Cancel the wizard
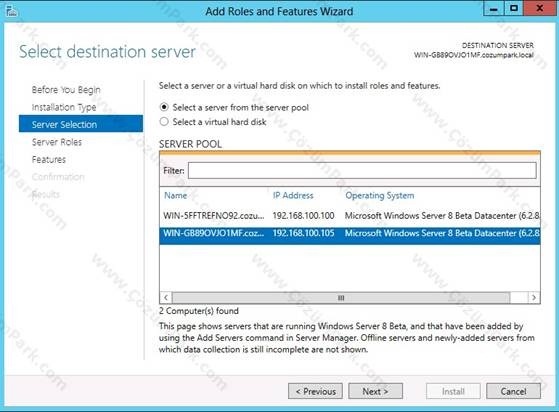Image resolution: width=559 pixels, height=412 pixels. 513,391
